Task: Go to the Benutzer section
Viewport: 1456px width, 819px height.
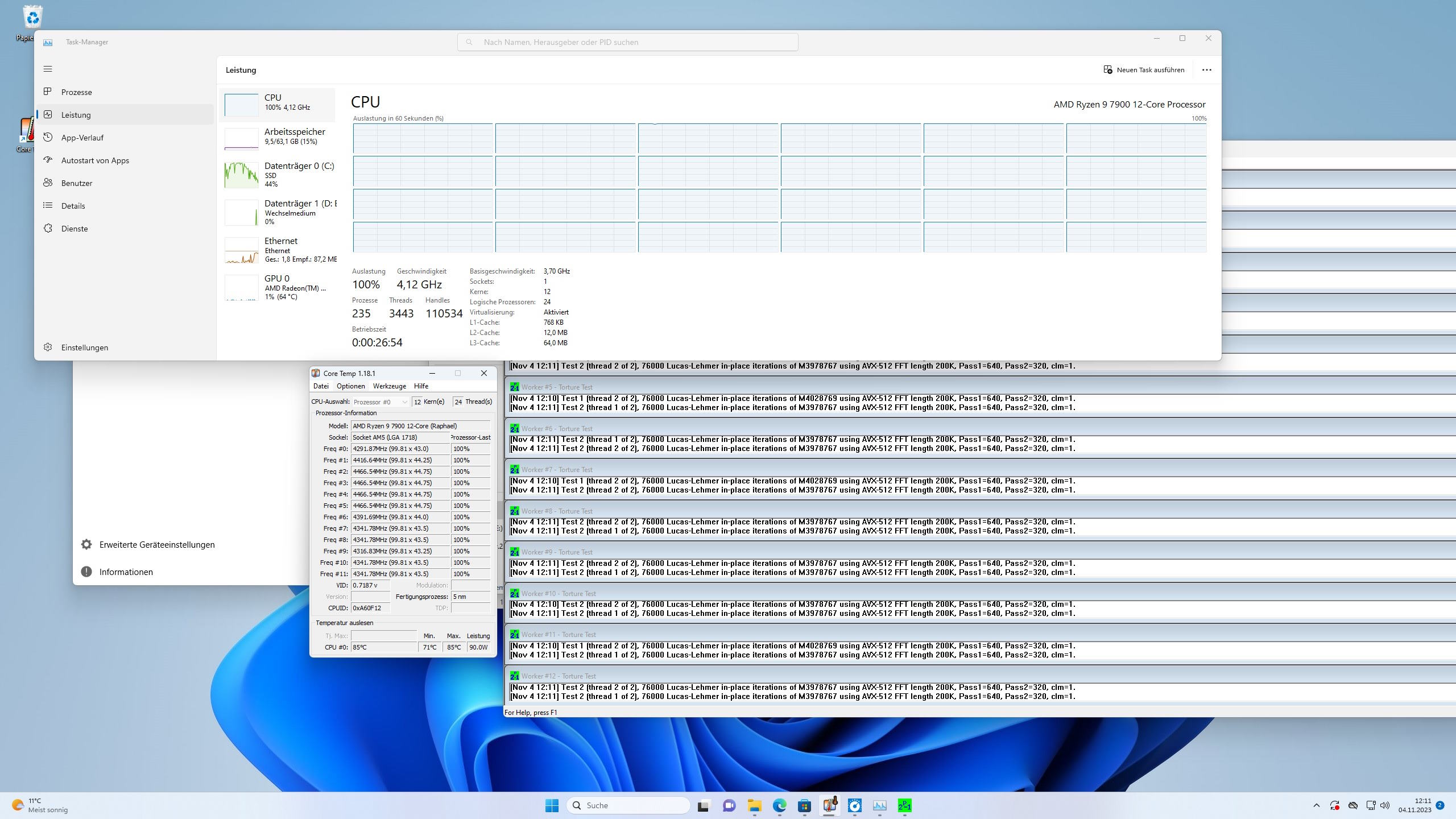Action: [76, 183]
